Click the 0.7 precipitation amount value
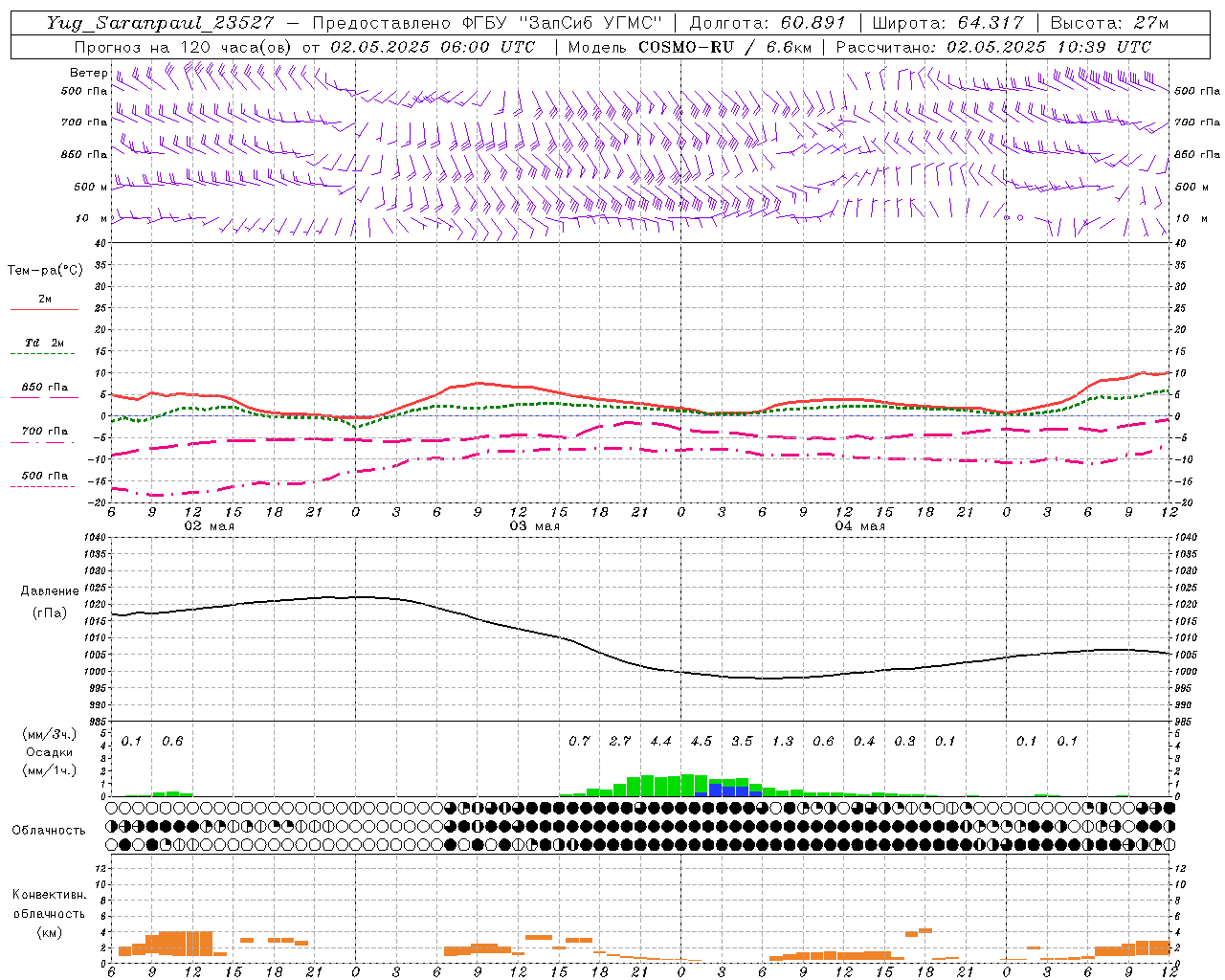 coord(579,741)
